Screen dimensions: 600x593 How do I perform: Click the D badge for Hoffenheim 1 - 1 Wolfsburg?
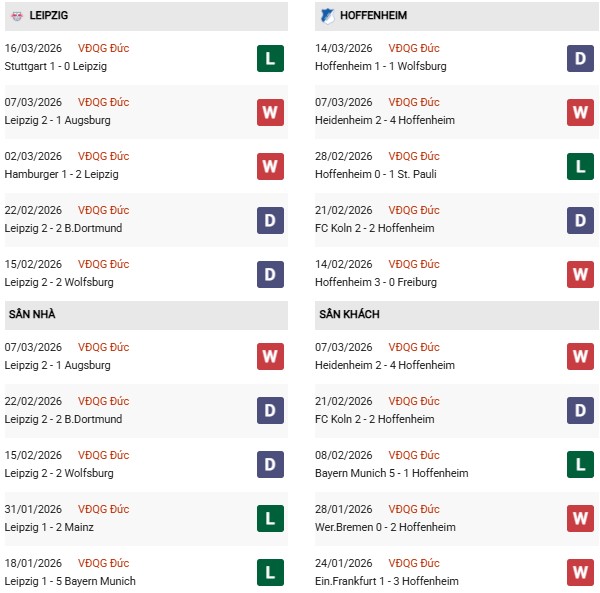581,58
